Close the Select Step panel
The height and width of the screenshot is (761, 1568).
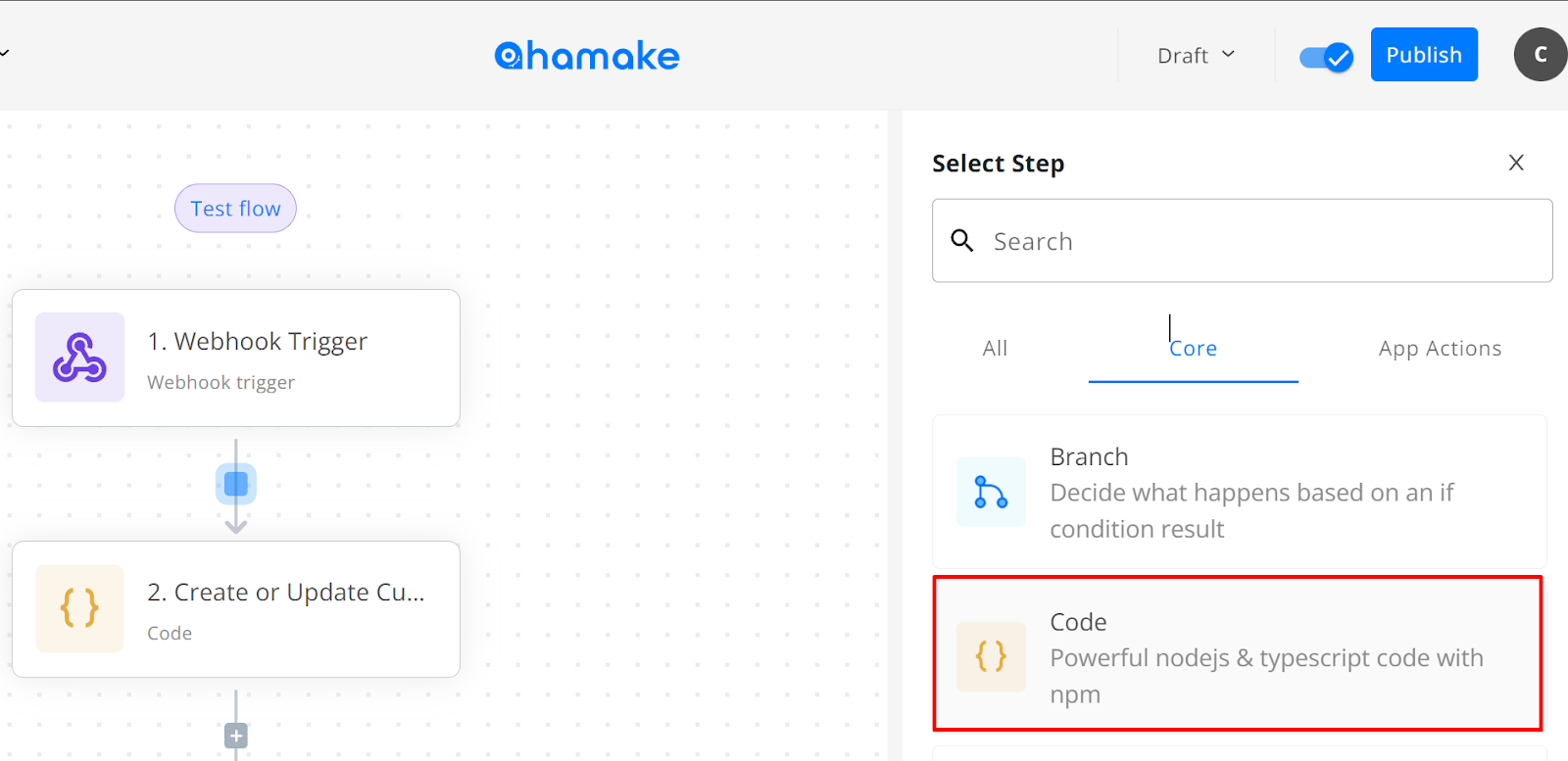(x=1516, y=163)
